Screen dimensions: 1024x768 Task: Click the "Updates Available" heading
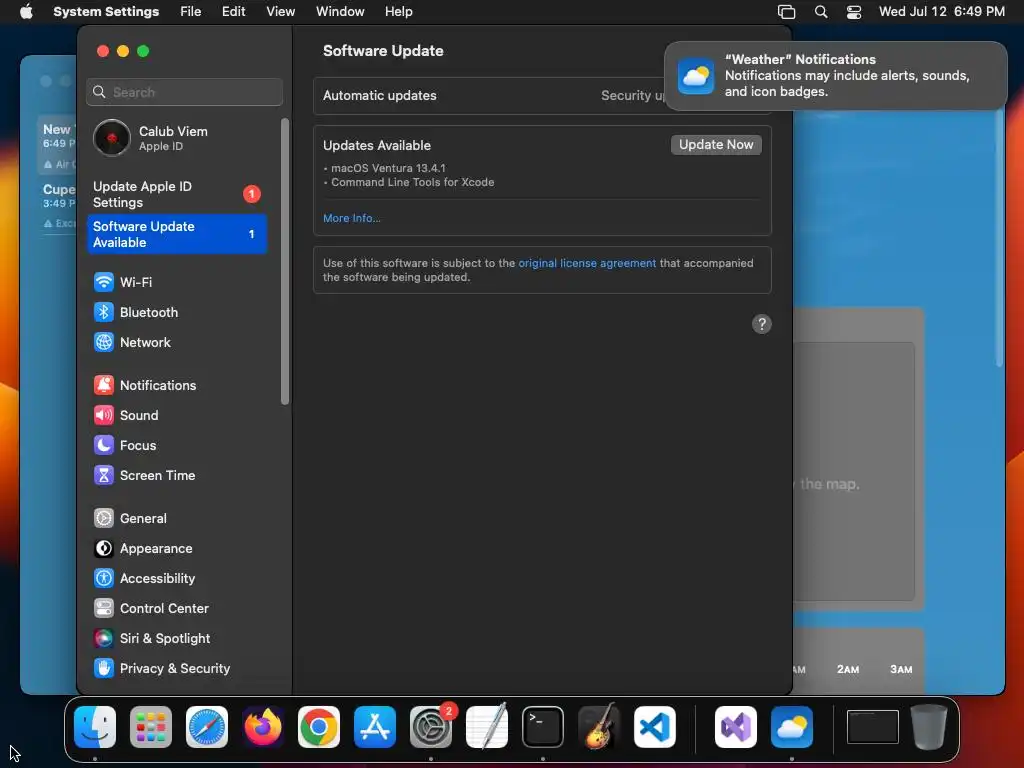(x=377, y=145)
